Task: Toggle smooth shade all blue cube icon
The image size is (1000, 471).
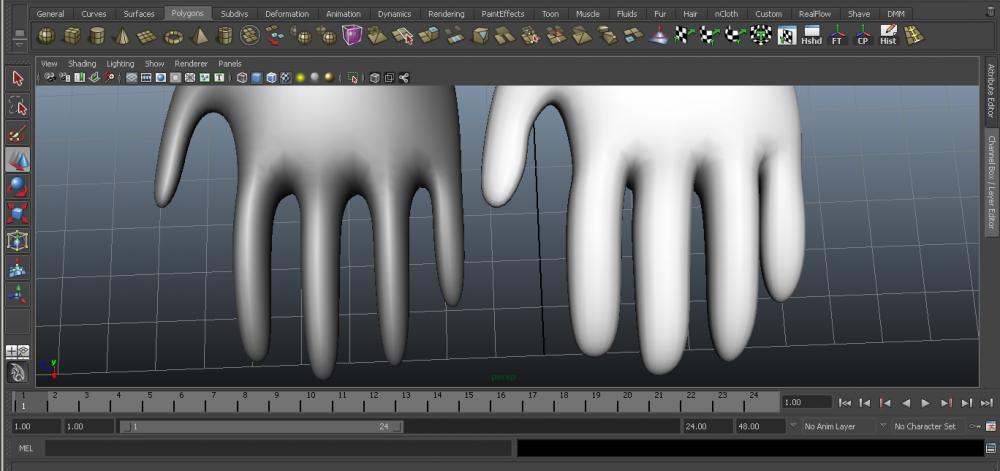Action: click(x=257, y=78)
